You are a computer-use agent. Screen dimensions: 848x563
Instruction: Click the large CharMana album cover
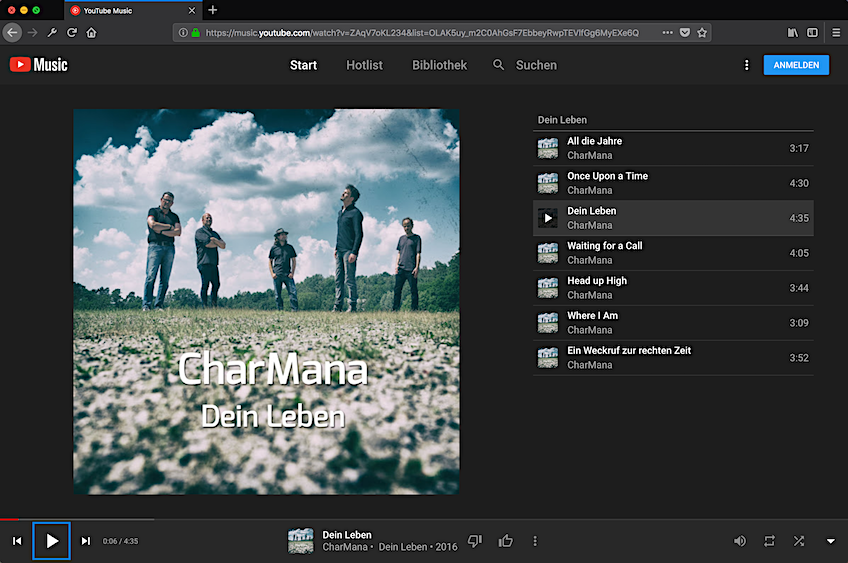point(266,302)
